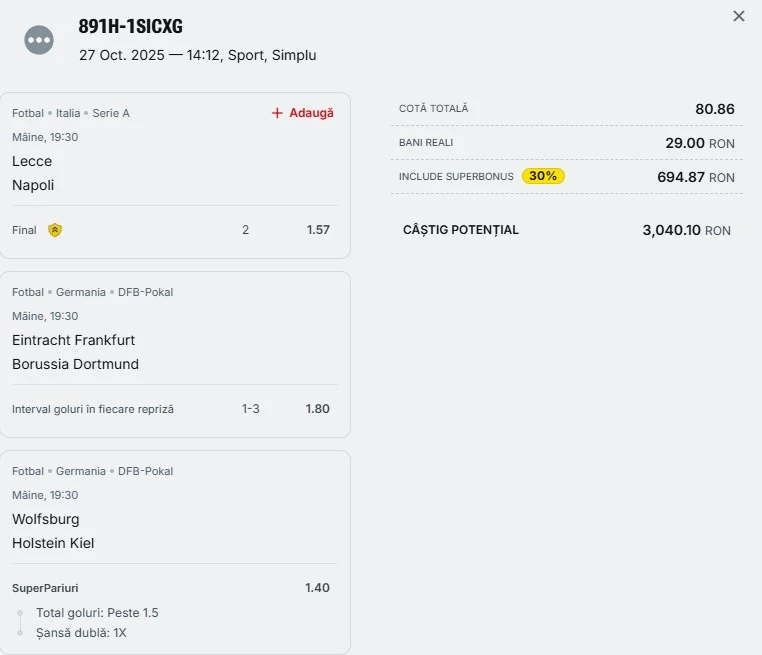Screen dimensions: 762x655
Task: Click the Borussia Dortmund team name
Action: click(x=75, y=364)
